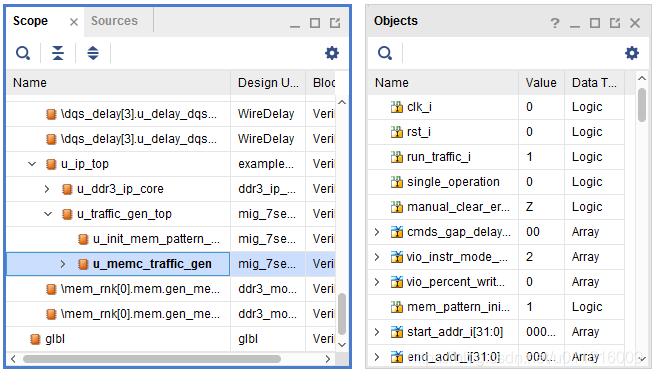The image size is (652, 376).
Task: Click the Objects vertical scrollbar thumb
Action: pos(642,105)
